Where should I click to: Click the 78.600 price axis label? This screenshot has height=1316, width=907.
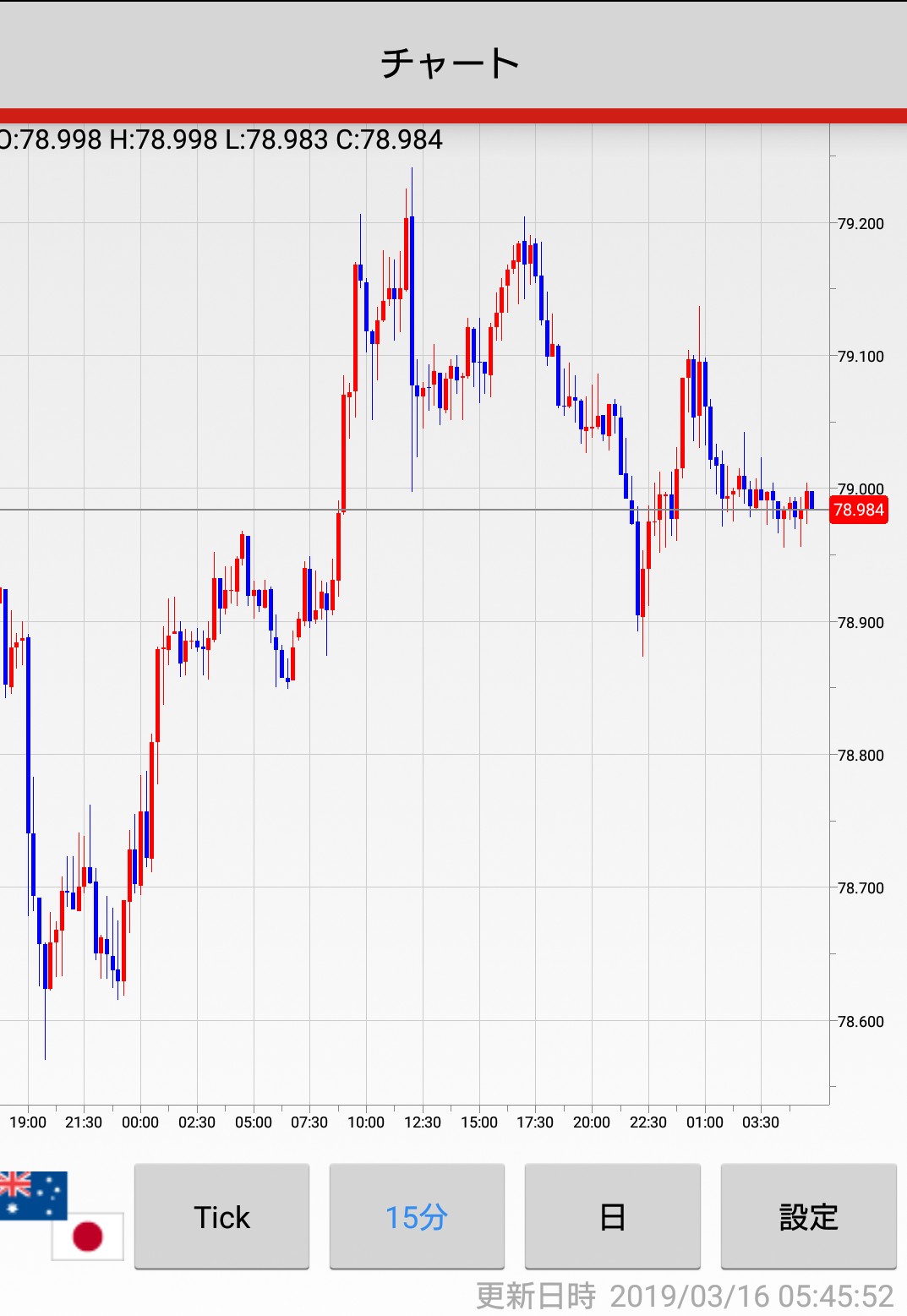click(x=861, y=1022)
